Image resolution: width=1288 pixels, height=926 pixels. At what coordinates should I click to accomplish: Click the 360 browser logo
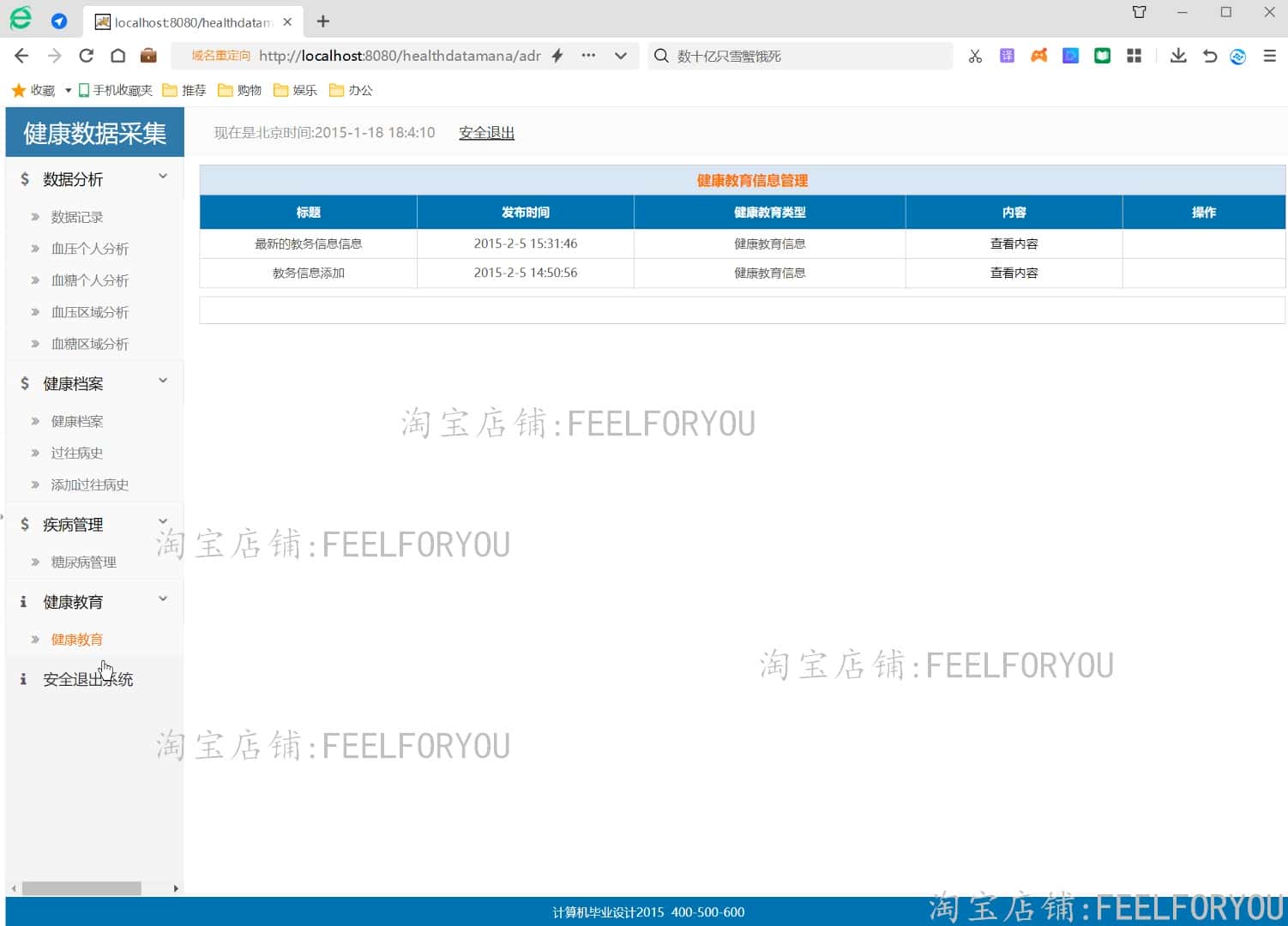[20, 19]
